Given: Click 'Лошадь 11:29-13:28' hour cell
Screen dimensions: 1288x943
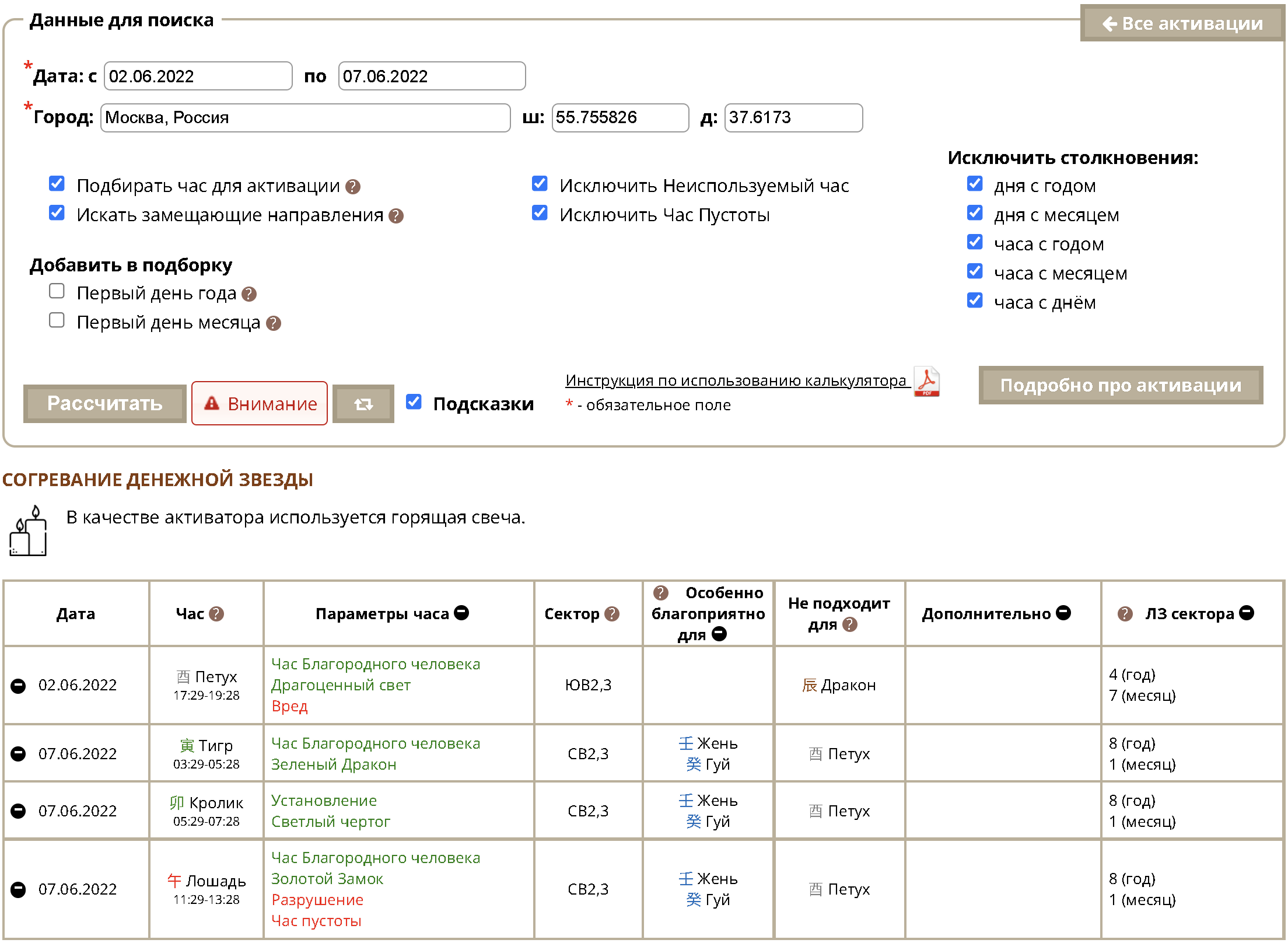Looking at the screenshot, I should [206, 889].
